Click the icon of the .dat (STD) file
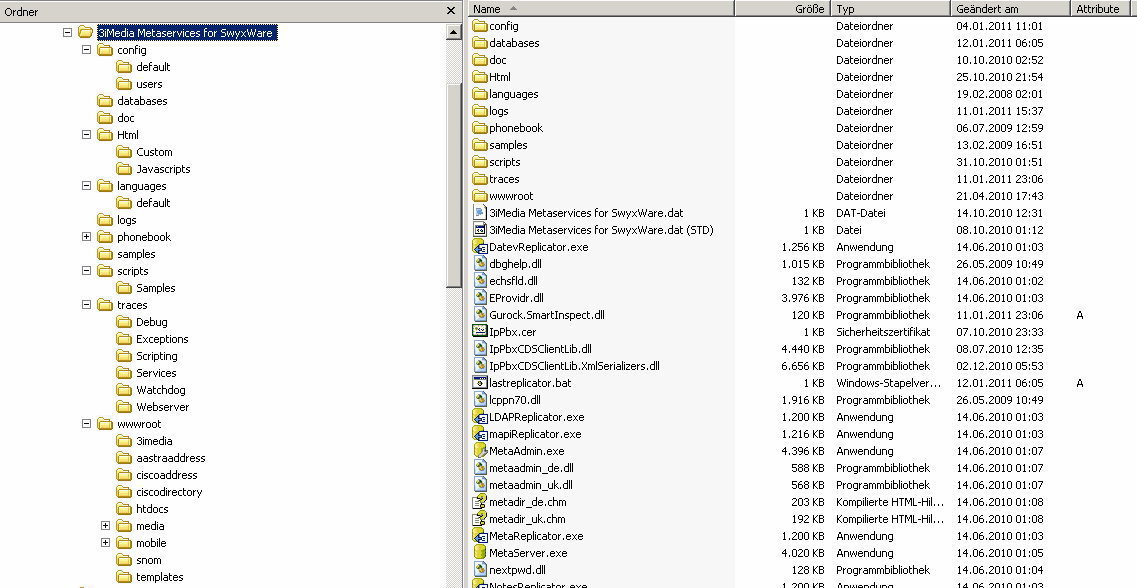The width and height of the screenshot is (1137, 588). pyautogui.click(x=479, y=230)
